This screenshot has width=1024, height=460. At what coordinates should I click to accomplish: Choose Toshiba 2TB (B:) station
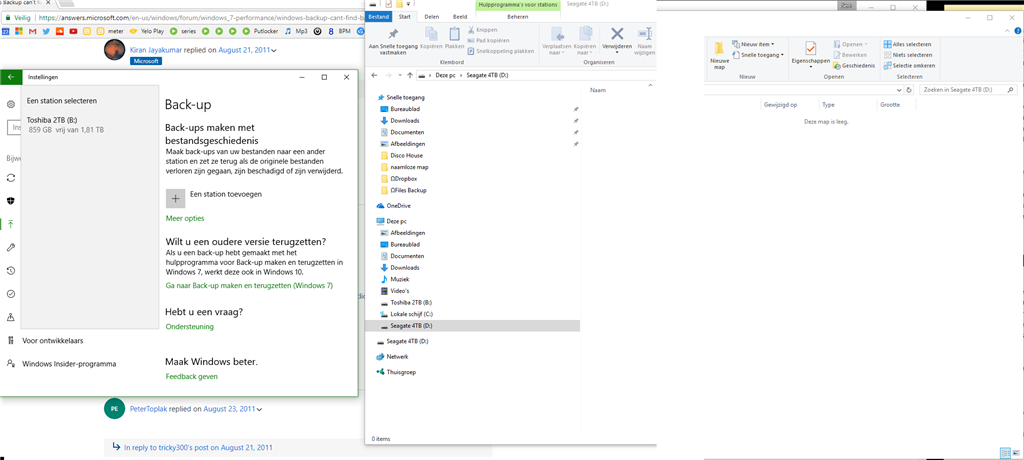[x=90, y=125]
